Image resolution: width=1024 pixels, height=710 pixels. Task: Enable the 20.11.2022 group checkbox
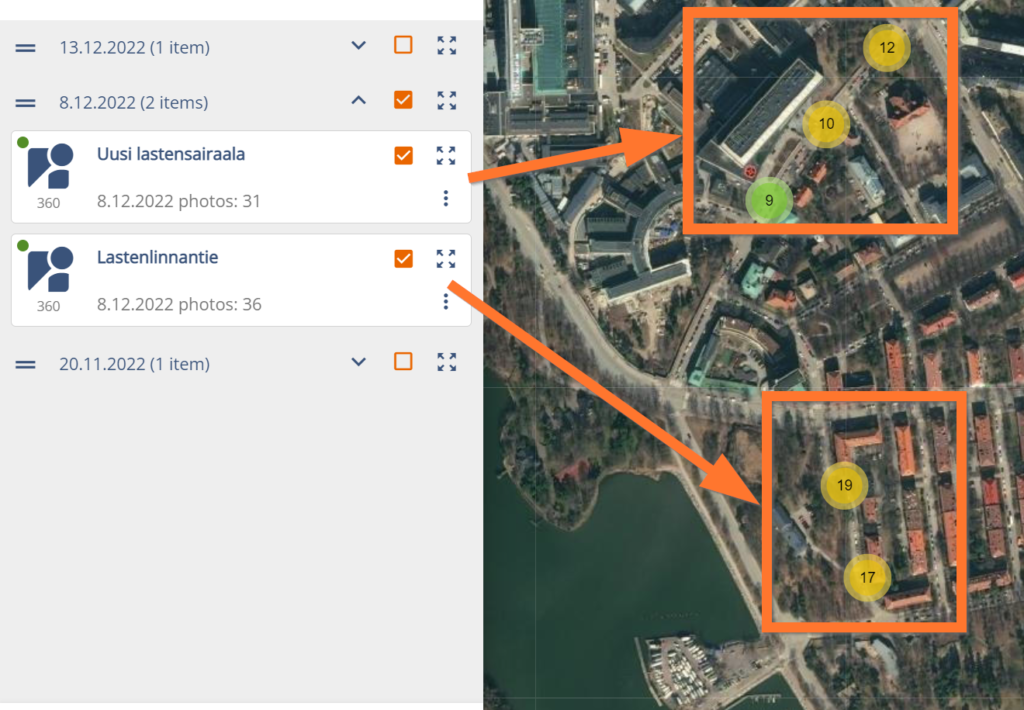(403, 361)
